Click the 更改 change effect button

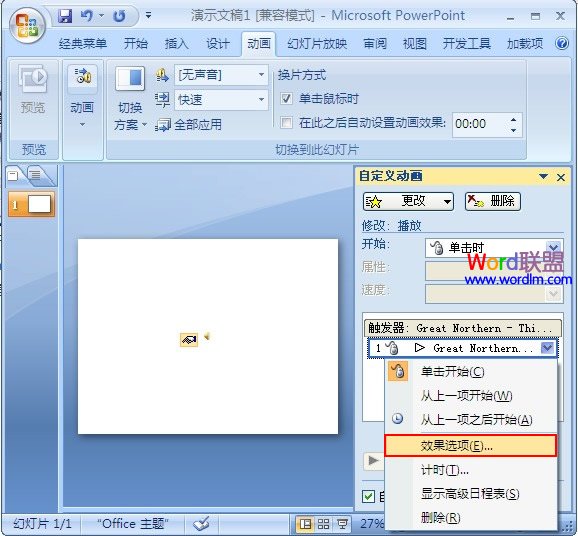tap(408, 202)
